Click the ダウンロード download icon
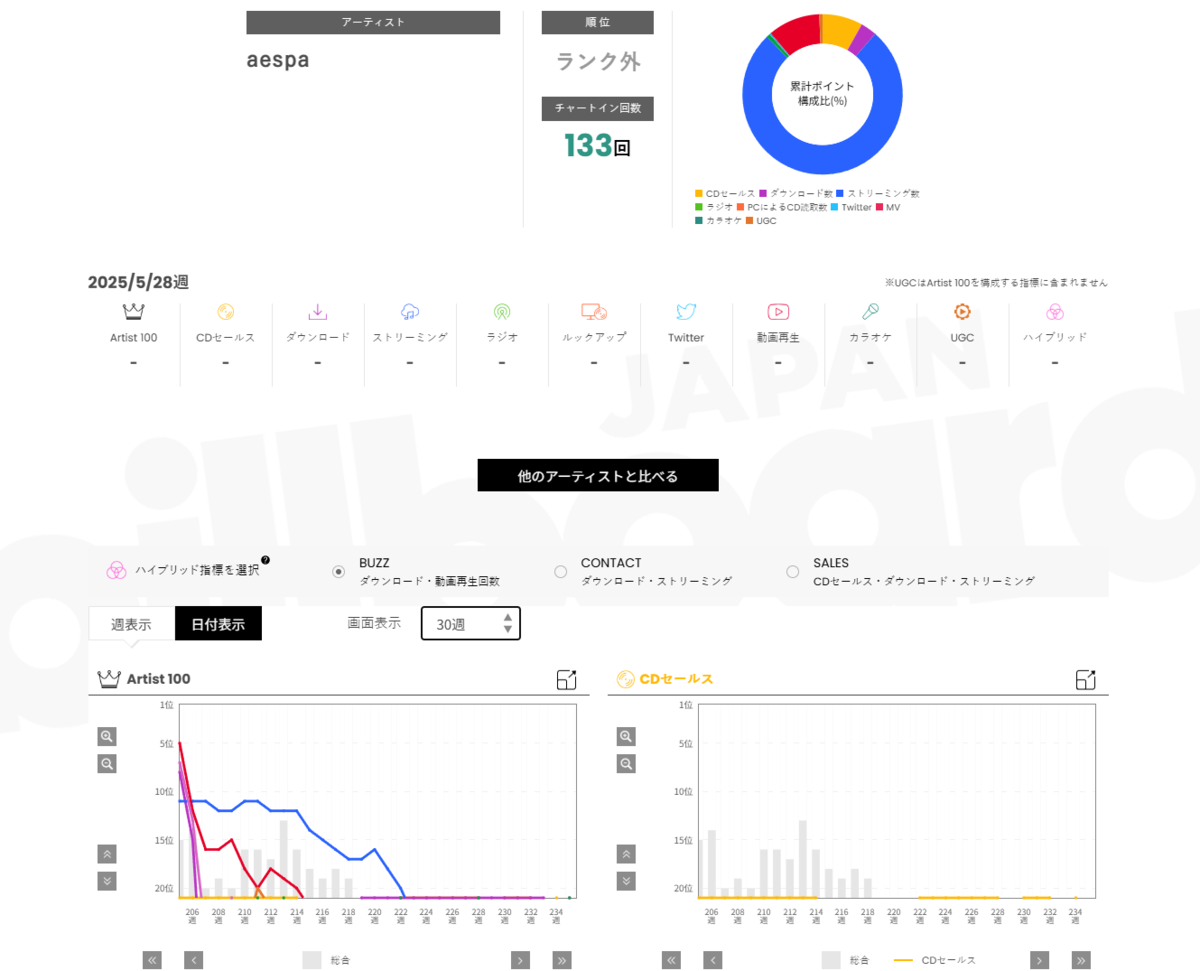 coord(318,312)
